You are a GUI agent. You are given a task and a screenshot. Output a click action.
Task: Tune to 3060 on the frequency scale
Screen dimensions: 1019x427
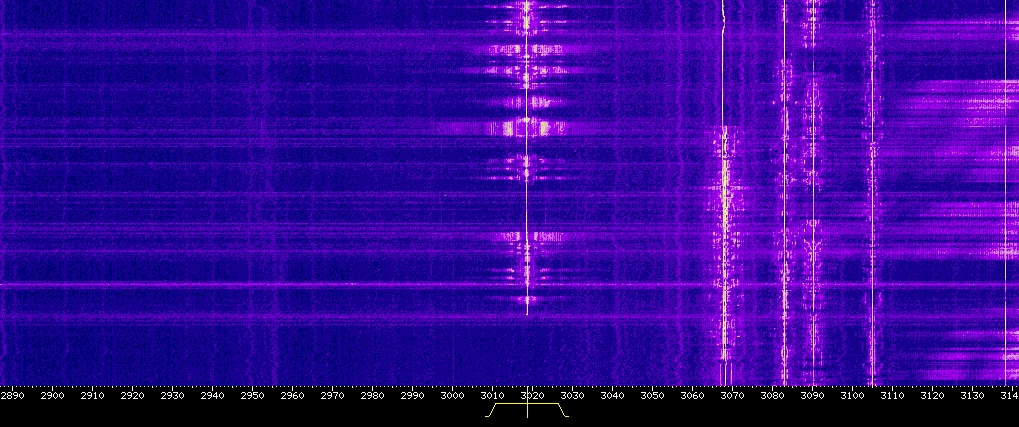click(692, 395)
